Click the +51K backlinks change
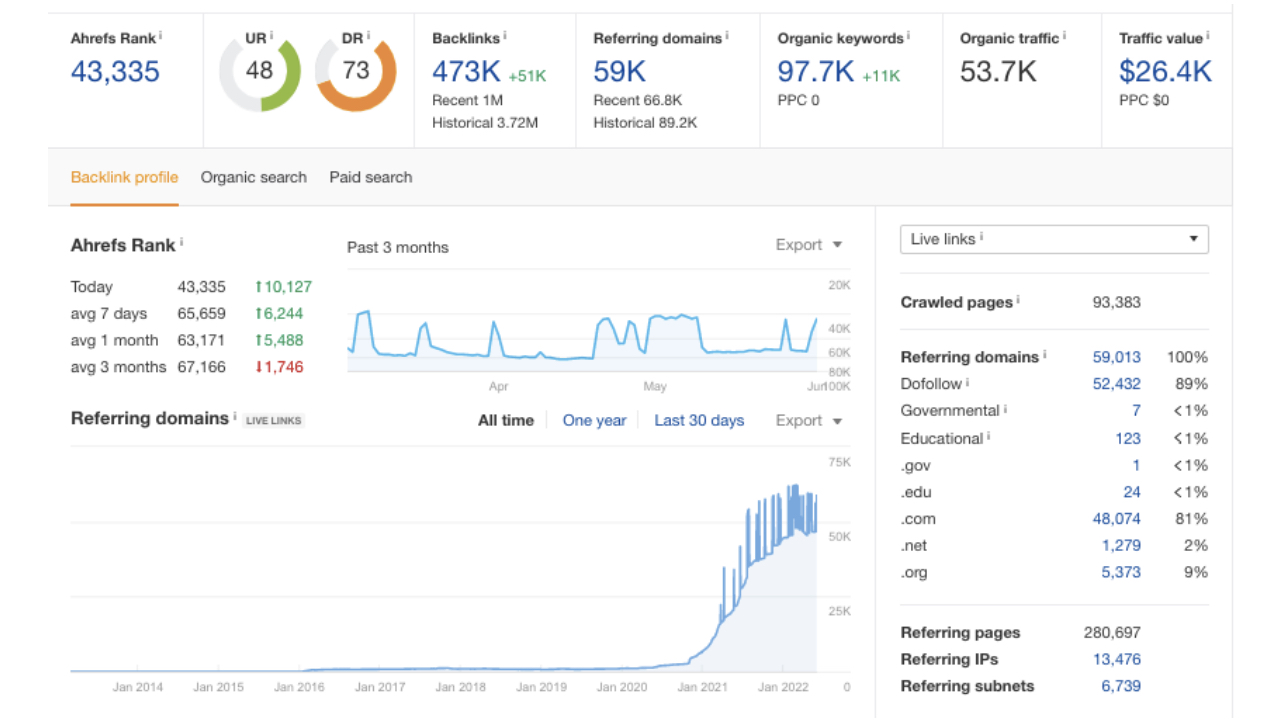This screenshot has width=1284, height=720. (x=527, y=76)
